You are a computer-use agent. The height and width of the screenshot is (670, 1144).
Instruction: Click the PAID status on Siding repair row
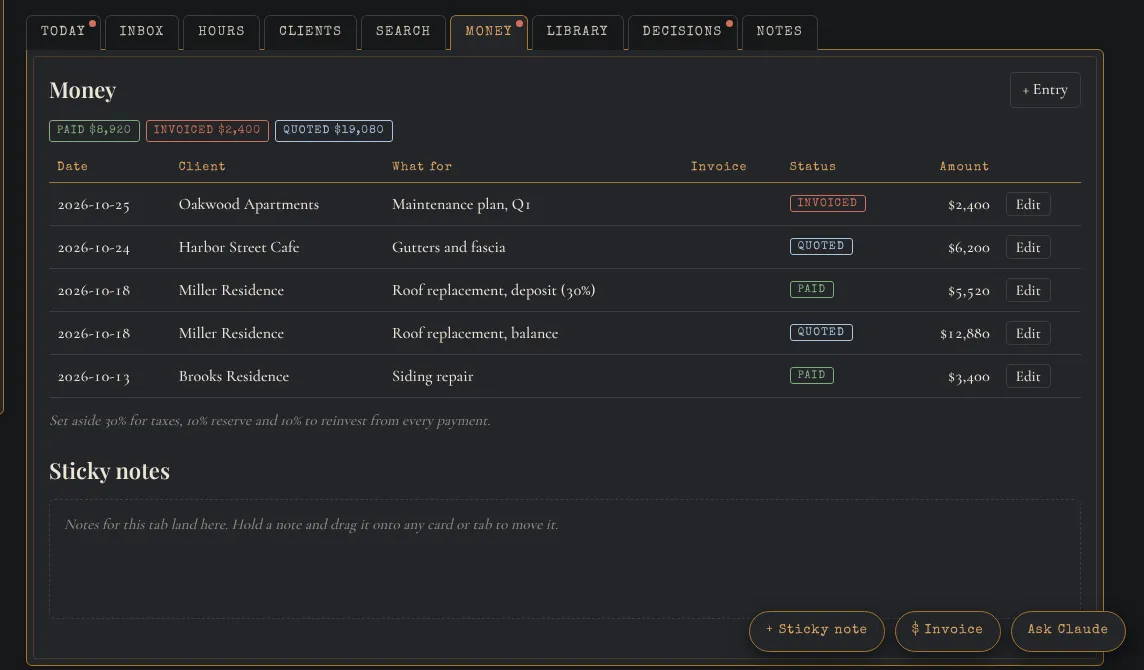(x=811, y=375)
